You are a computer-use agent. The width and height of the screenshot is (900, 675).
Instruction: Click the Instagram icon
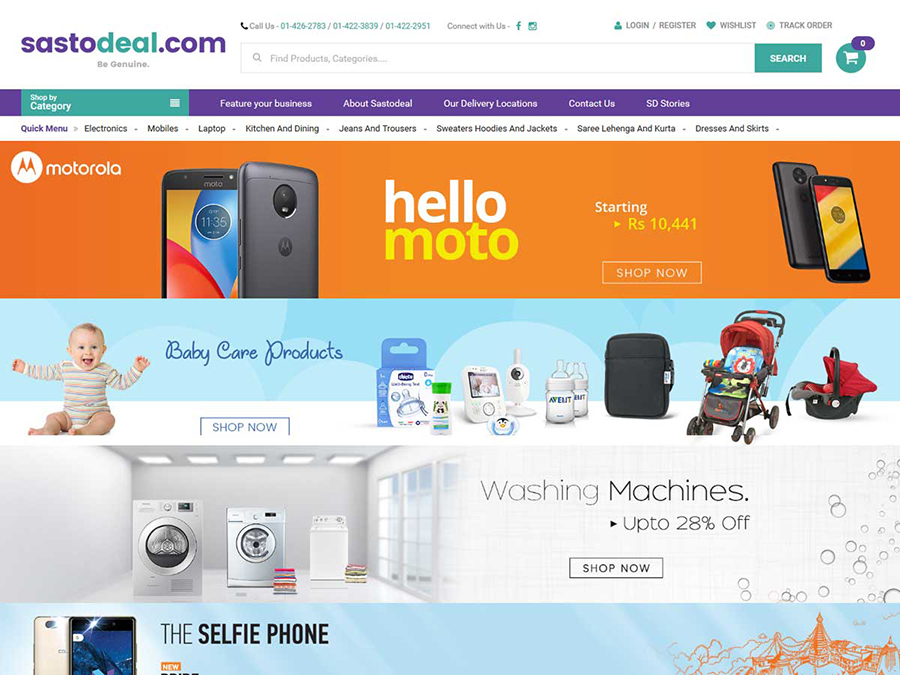pyautogui.click(x=533, y=26)
